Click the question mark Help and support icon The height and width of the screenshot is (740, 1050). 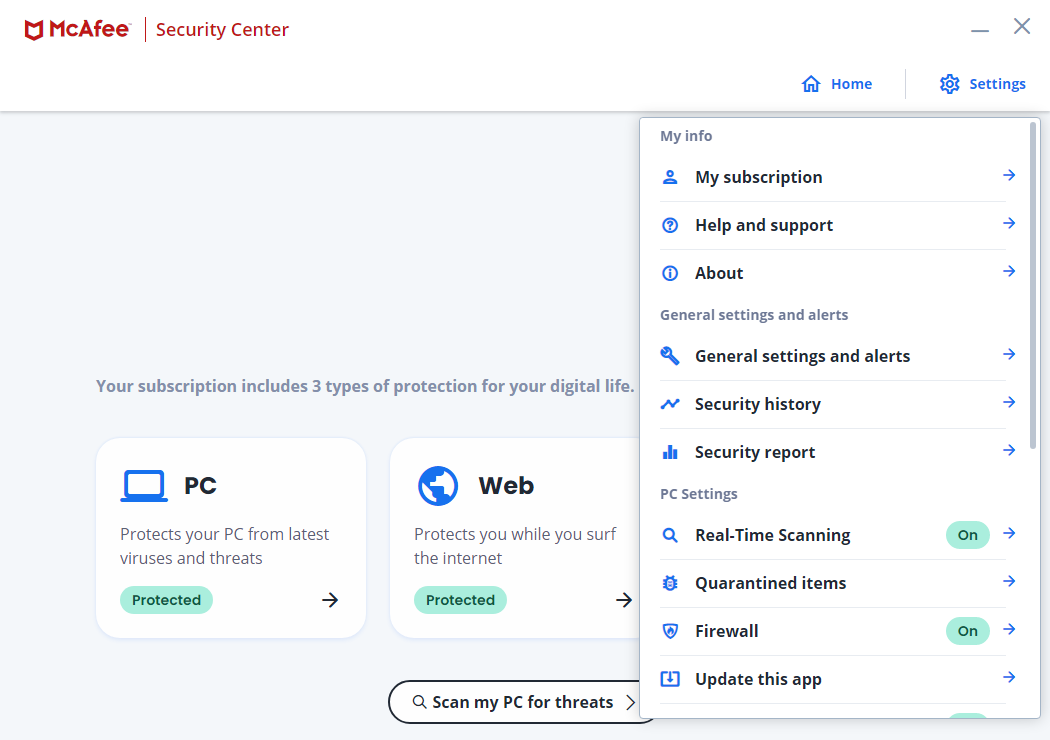pyautogui.click(x=670, y=225)
